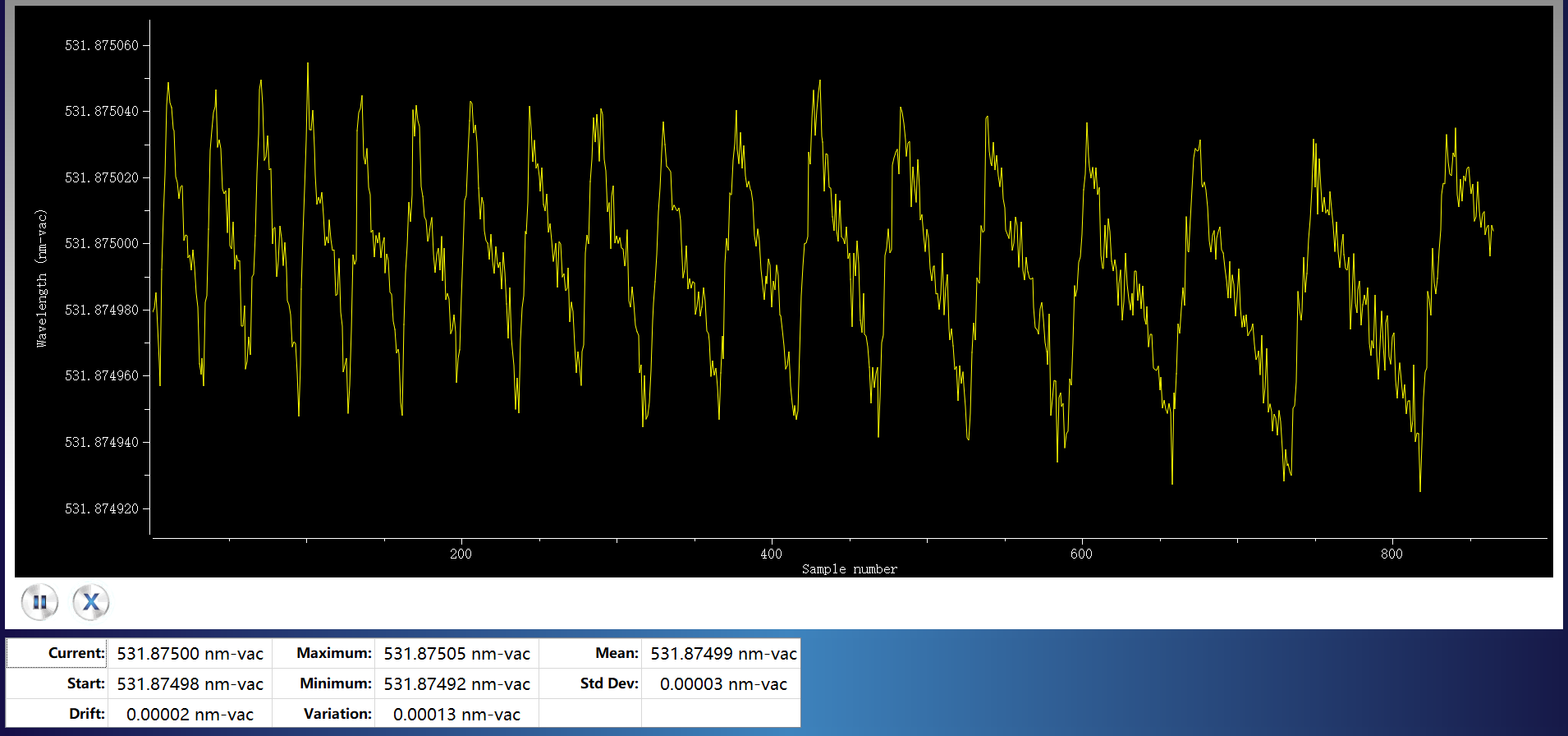Click the 400 x-axis tick label
The height and width of the screenshot is (736, 1568).
[772, 554]
